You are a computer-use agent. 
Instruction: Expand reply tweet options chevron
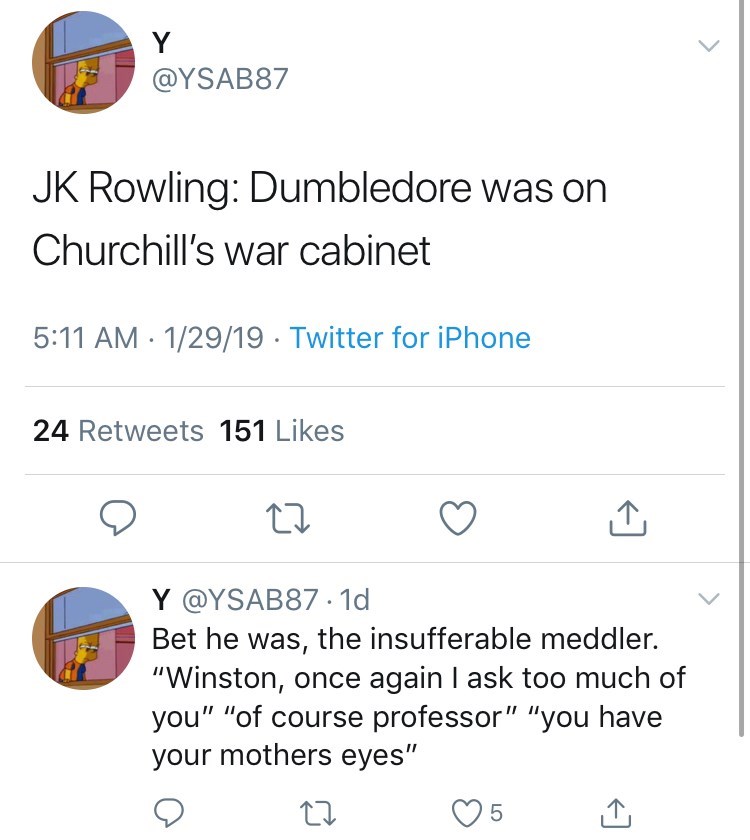(x=708, y=599)
